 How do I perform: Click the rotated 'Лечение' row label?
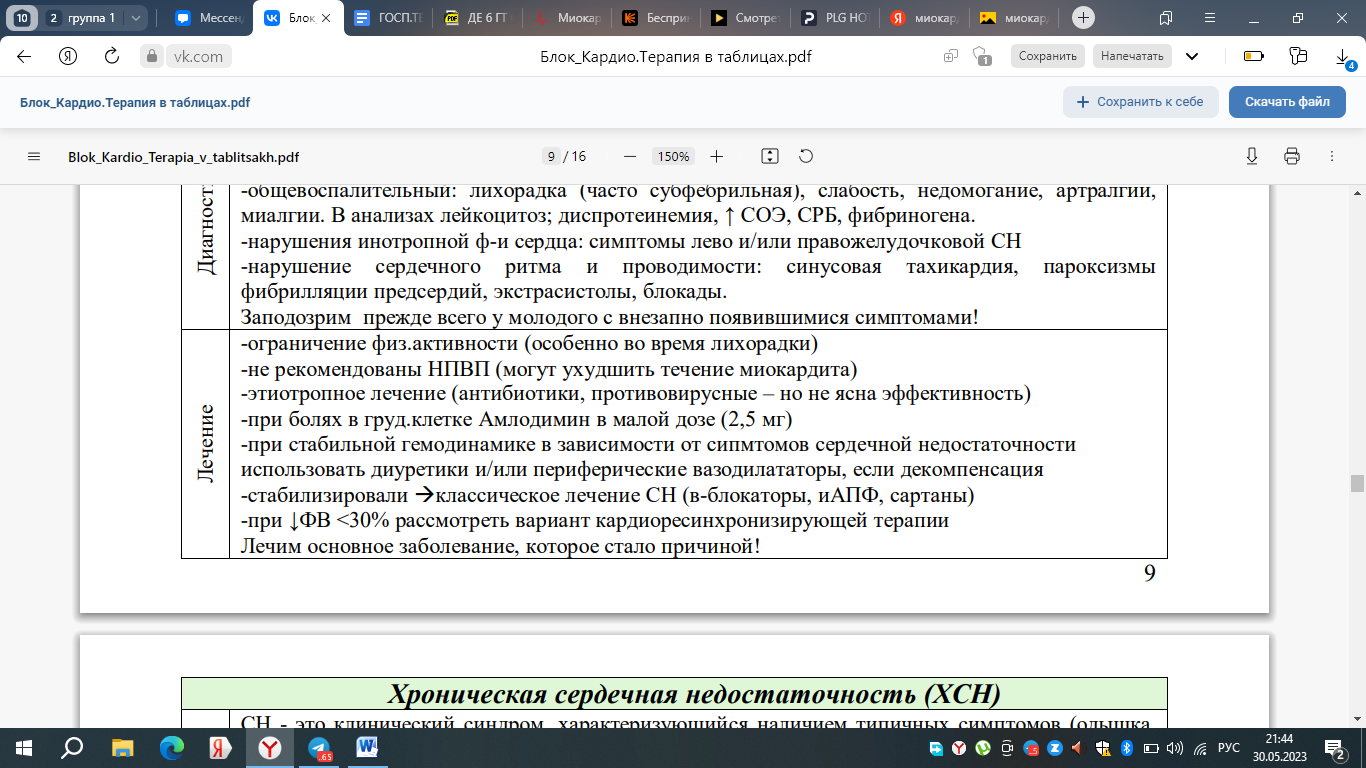pyautogui.click(x=205, y=443)
